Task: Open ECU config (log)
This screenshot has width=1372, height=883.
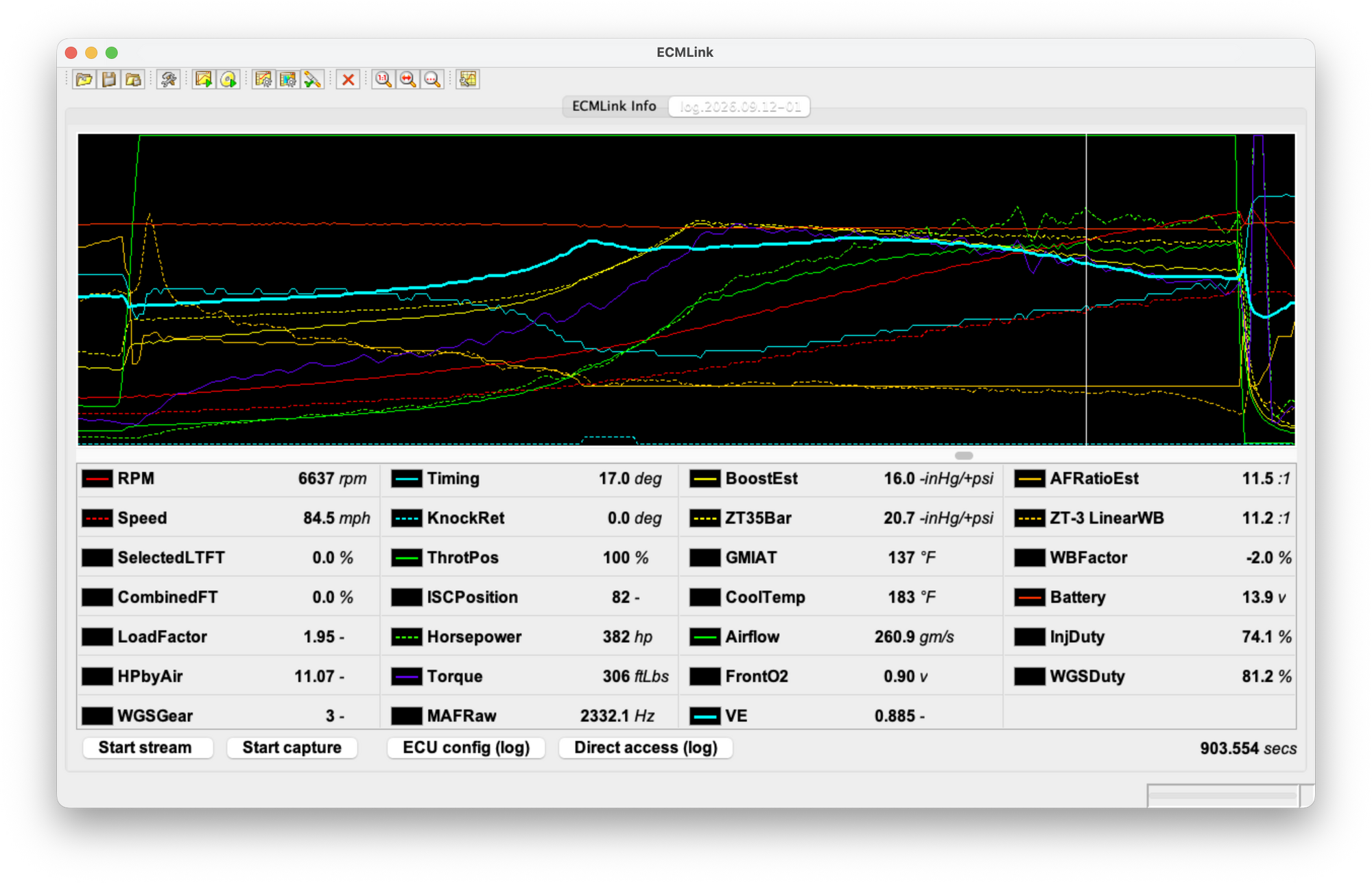Action: click(466, 748)
